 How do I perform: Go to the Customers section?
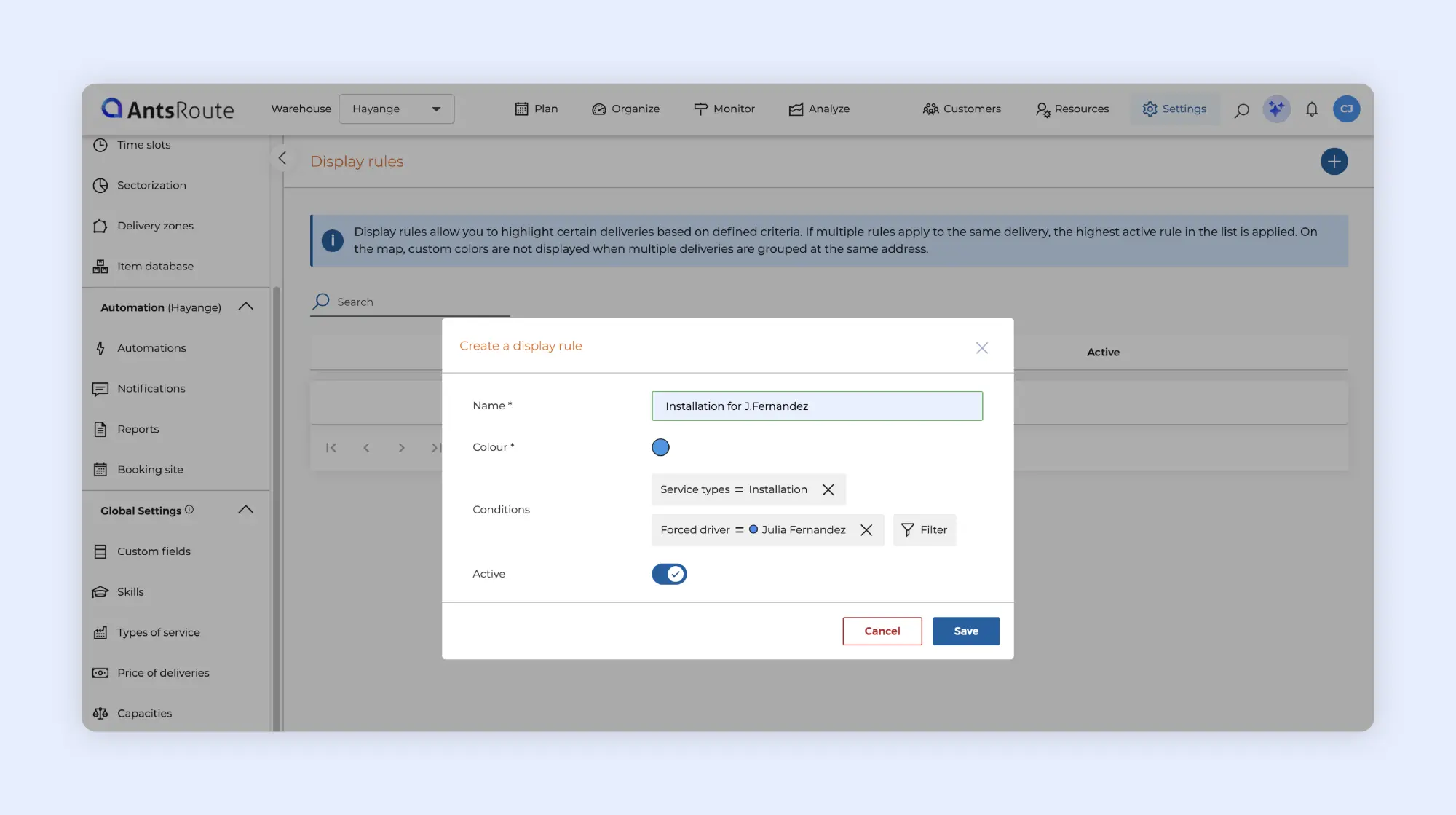[962, 109]
